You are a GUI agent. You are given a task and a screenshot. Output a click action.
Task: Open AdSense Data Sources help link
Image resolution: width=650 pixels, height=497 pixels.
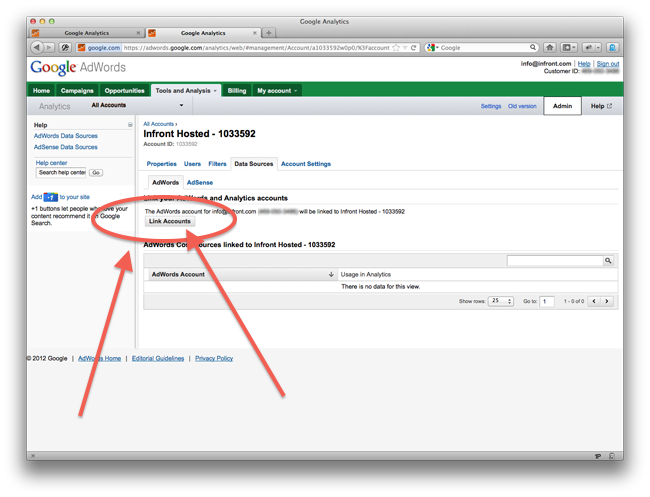tap(65, 147)
